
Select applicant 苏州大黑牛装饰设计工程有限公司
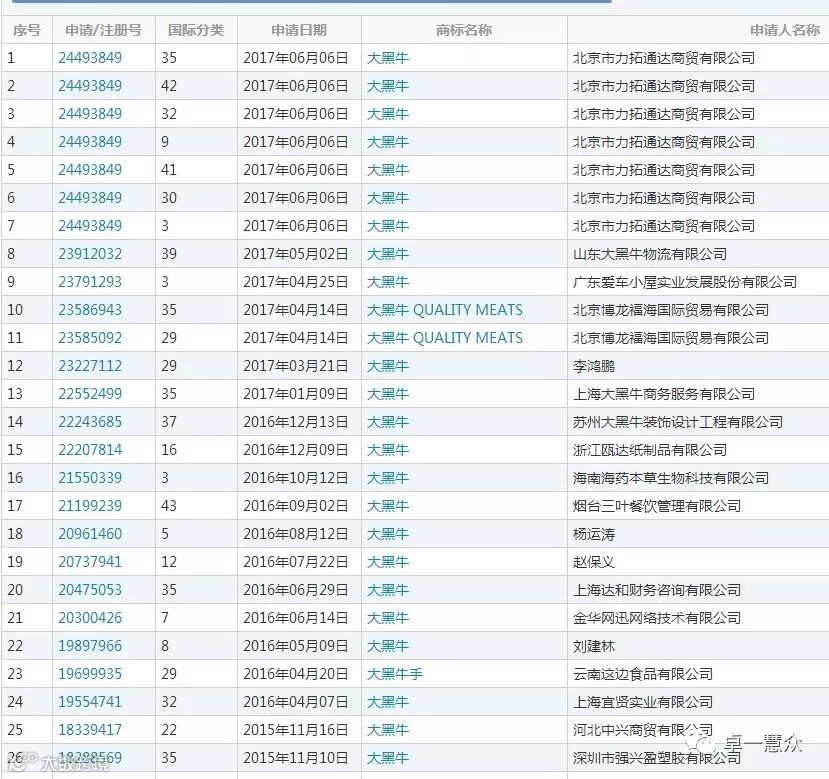[678, 422]
